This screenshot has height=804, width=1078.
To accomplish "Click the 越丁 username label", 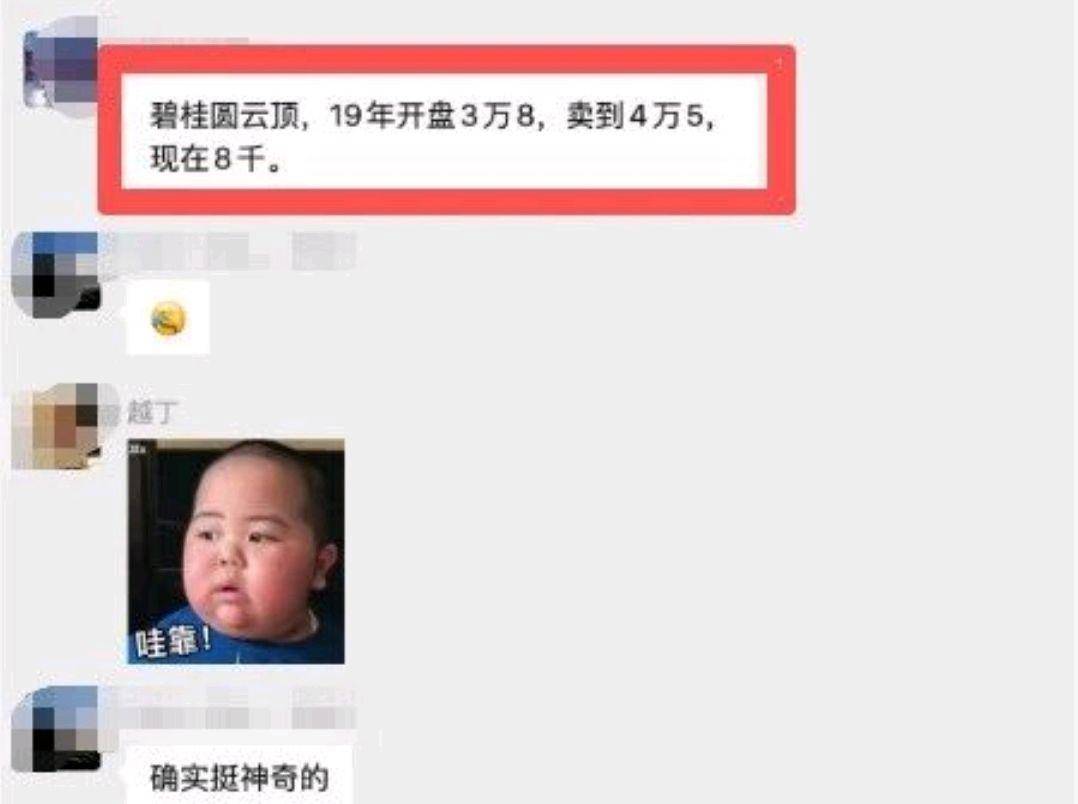I will pyautogui.click(x=150, y=413).
